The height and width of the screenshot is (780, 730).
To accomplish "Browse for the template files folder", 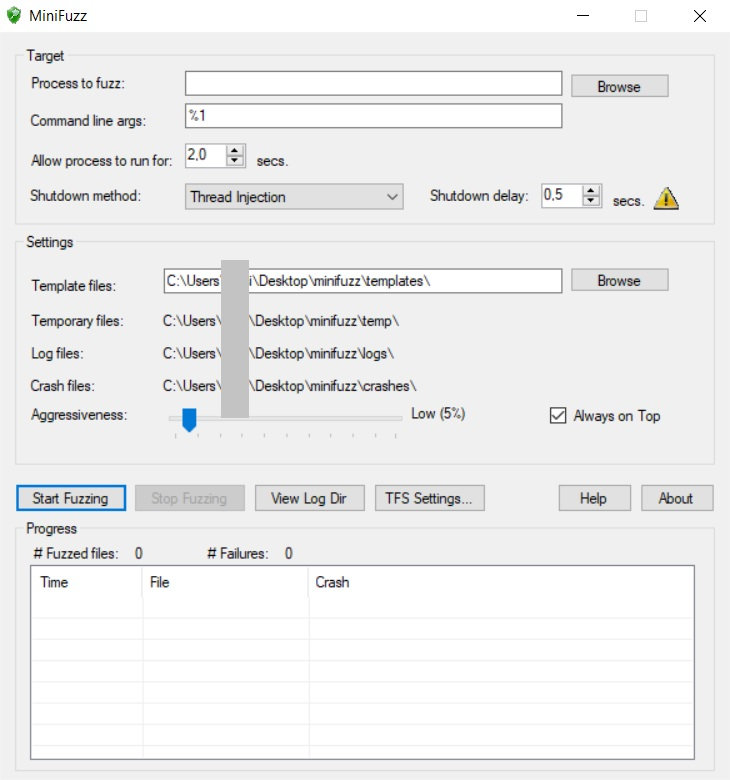I will 620,280.
